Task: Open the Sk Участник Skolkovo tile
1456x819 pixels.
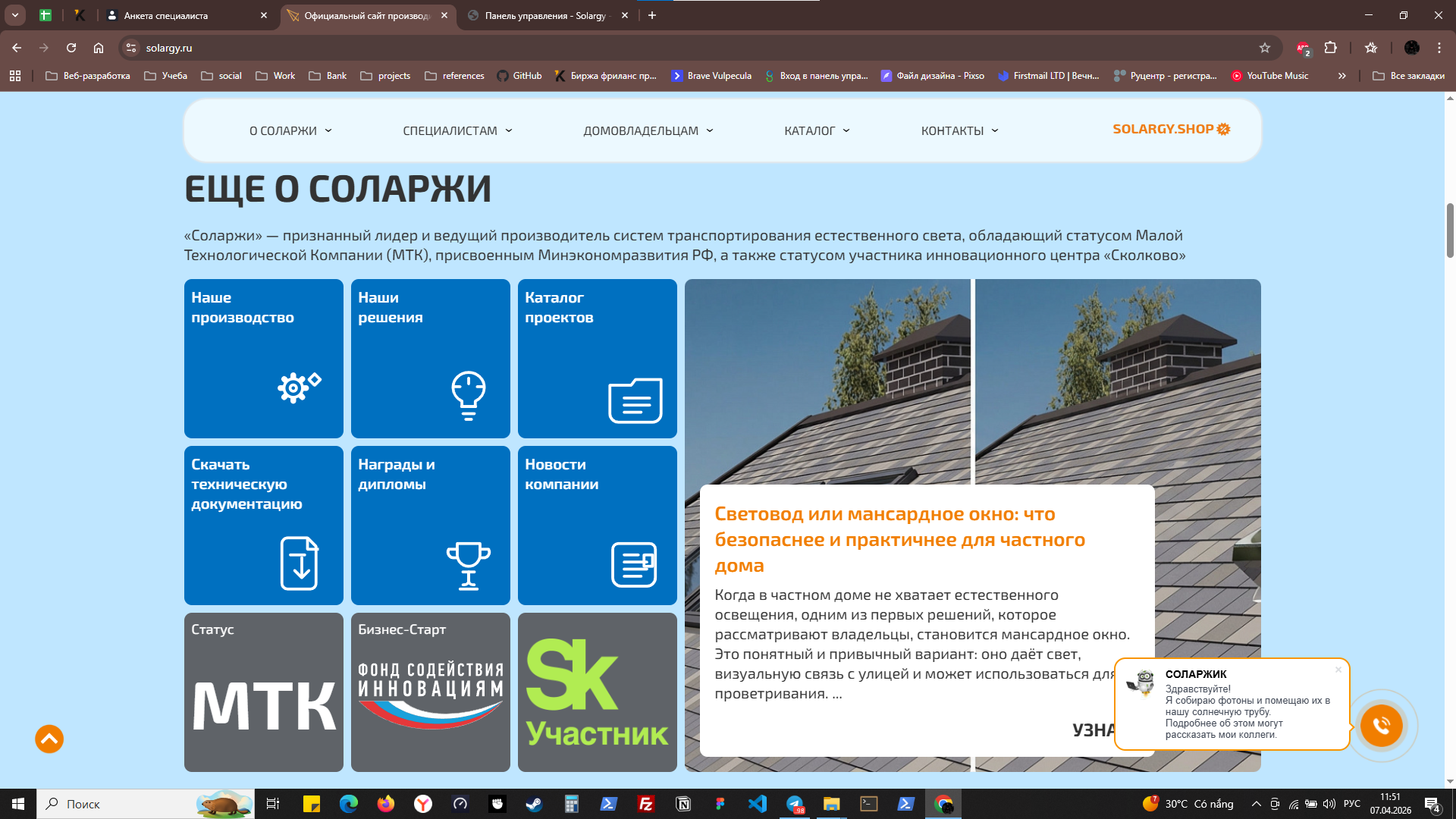Action: coord(598,692)
